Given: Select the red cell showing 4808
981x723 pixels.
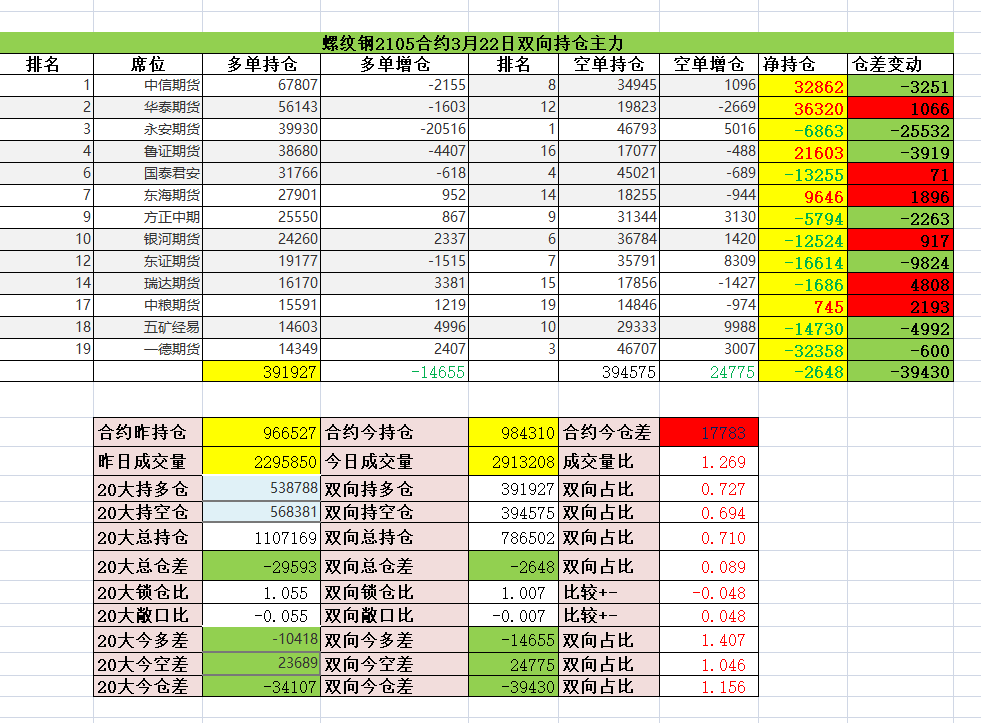Looking at the screenshot, I should click(899, 283).
